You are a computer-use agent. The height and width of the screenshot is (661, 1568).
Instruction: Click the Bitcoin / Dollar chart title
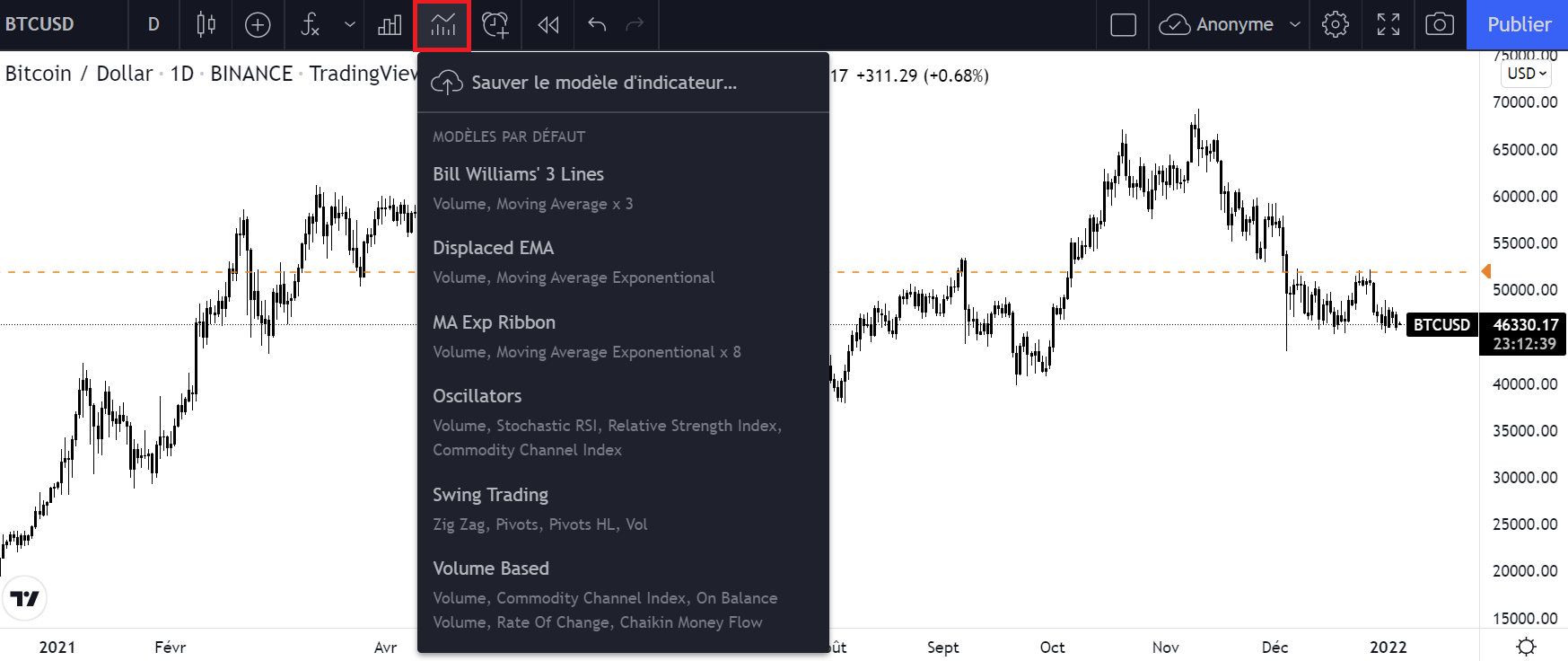(x=79, y=74)
